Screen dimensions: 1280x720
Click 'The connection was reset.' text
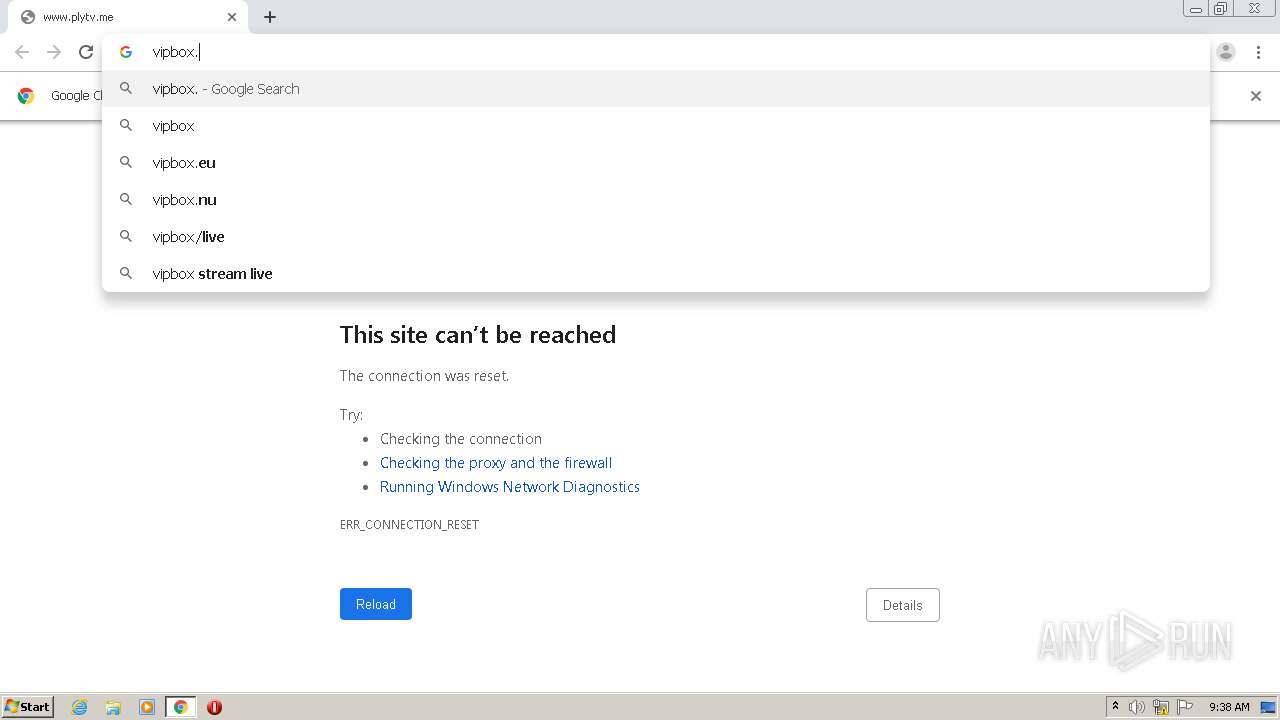(424, 376)
